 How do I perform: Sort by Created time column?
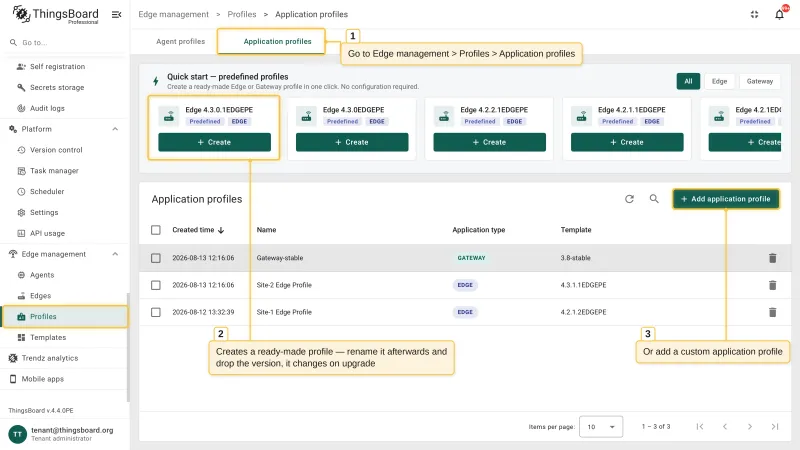click(x=198, y=230)
